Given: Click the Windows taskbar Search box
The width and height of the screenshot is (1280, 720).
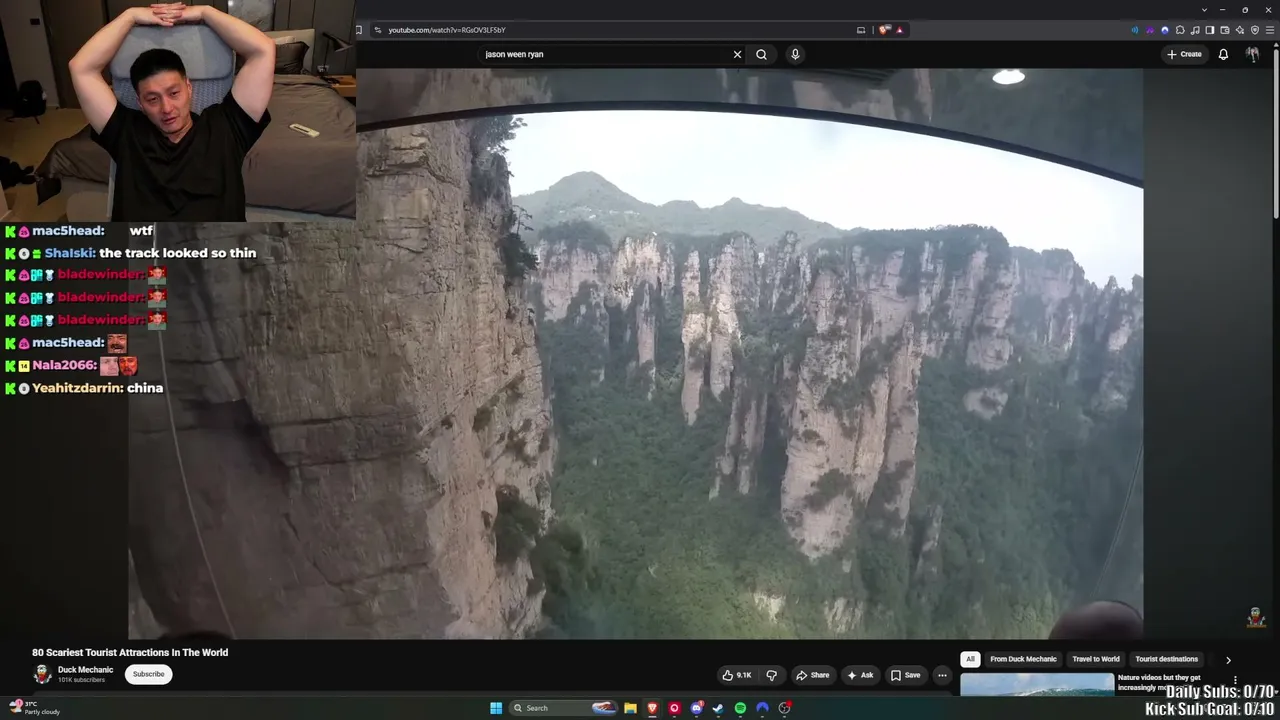Looking at the screenshot, I should (x=563, y=708).
